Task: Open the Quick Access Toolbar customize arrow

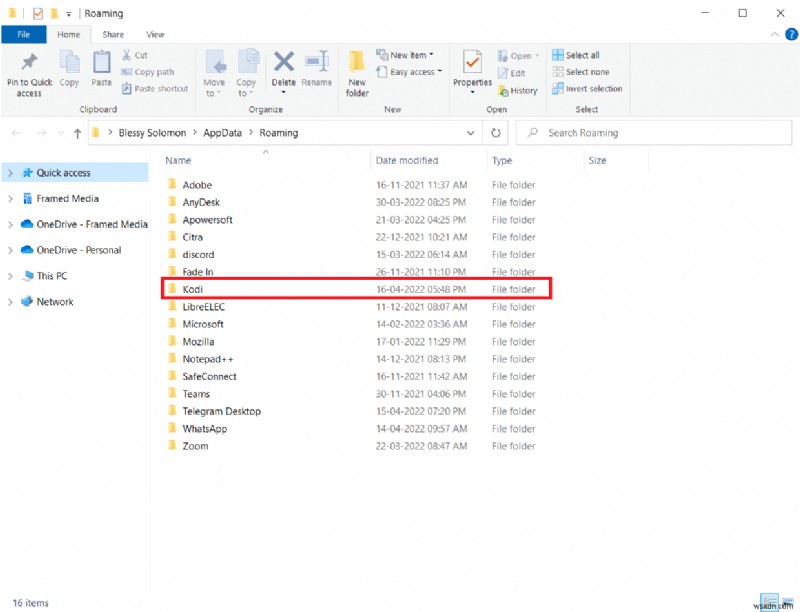Action: click(x=68, y=14)
